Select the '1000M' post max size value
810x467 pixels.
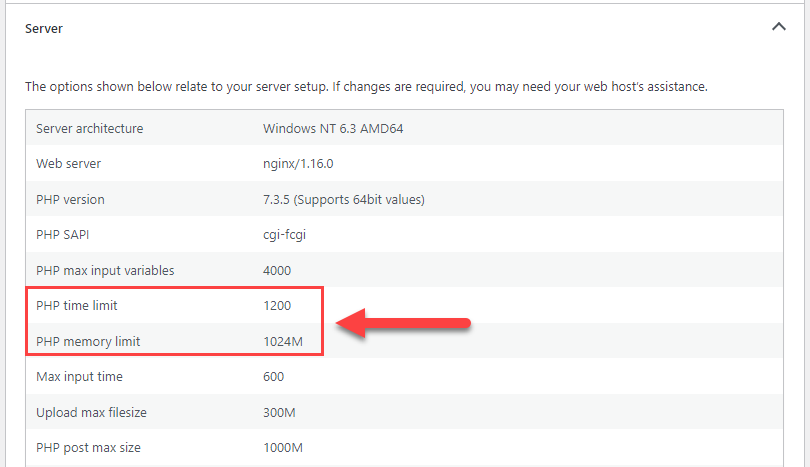click(x=283, y=447)
